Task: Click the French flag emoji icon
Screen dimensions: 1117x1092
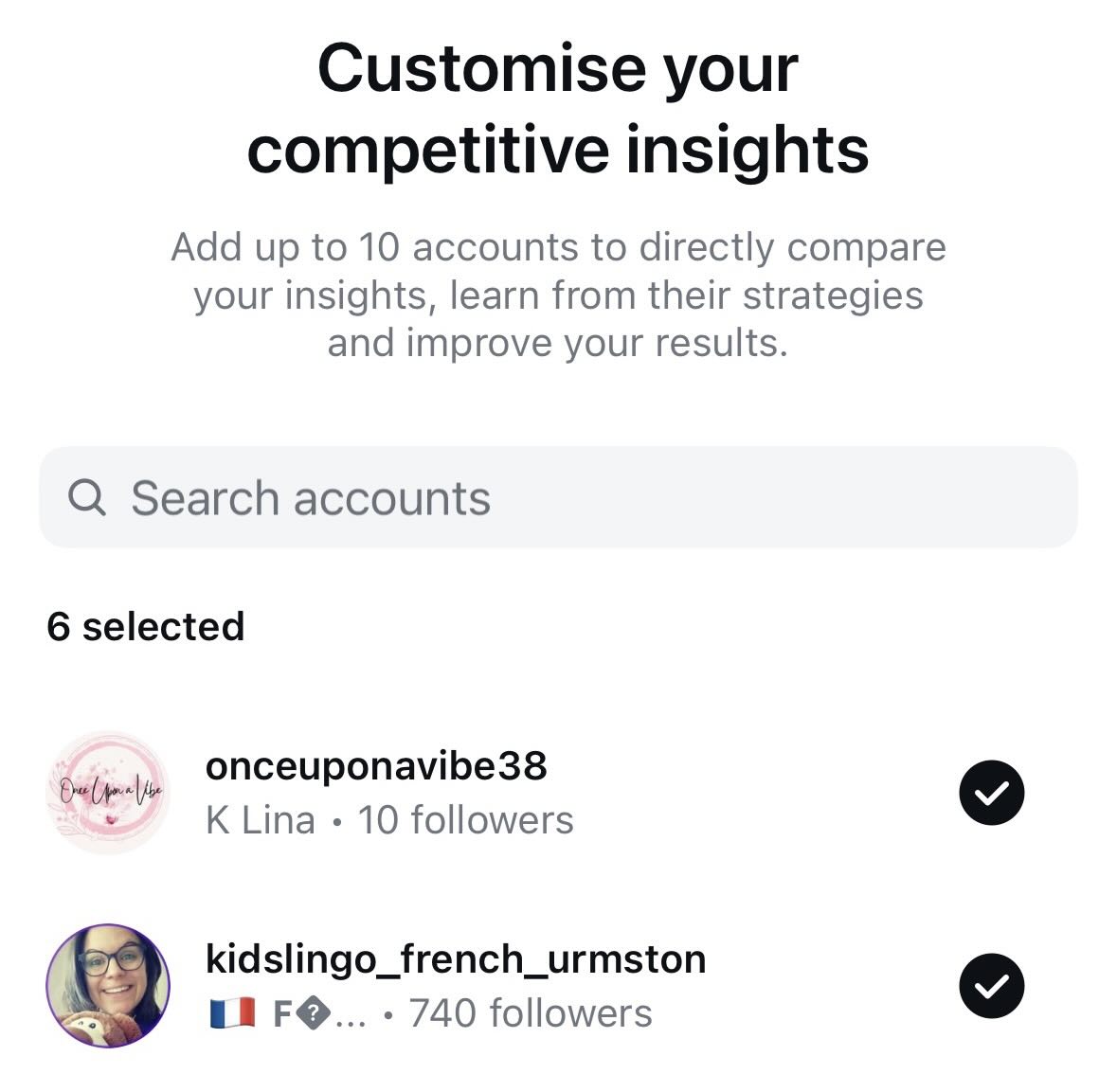Action: tap(232, 1011)
